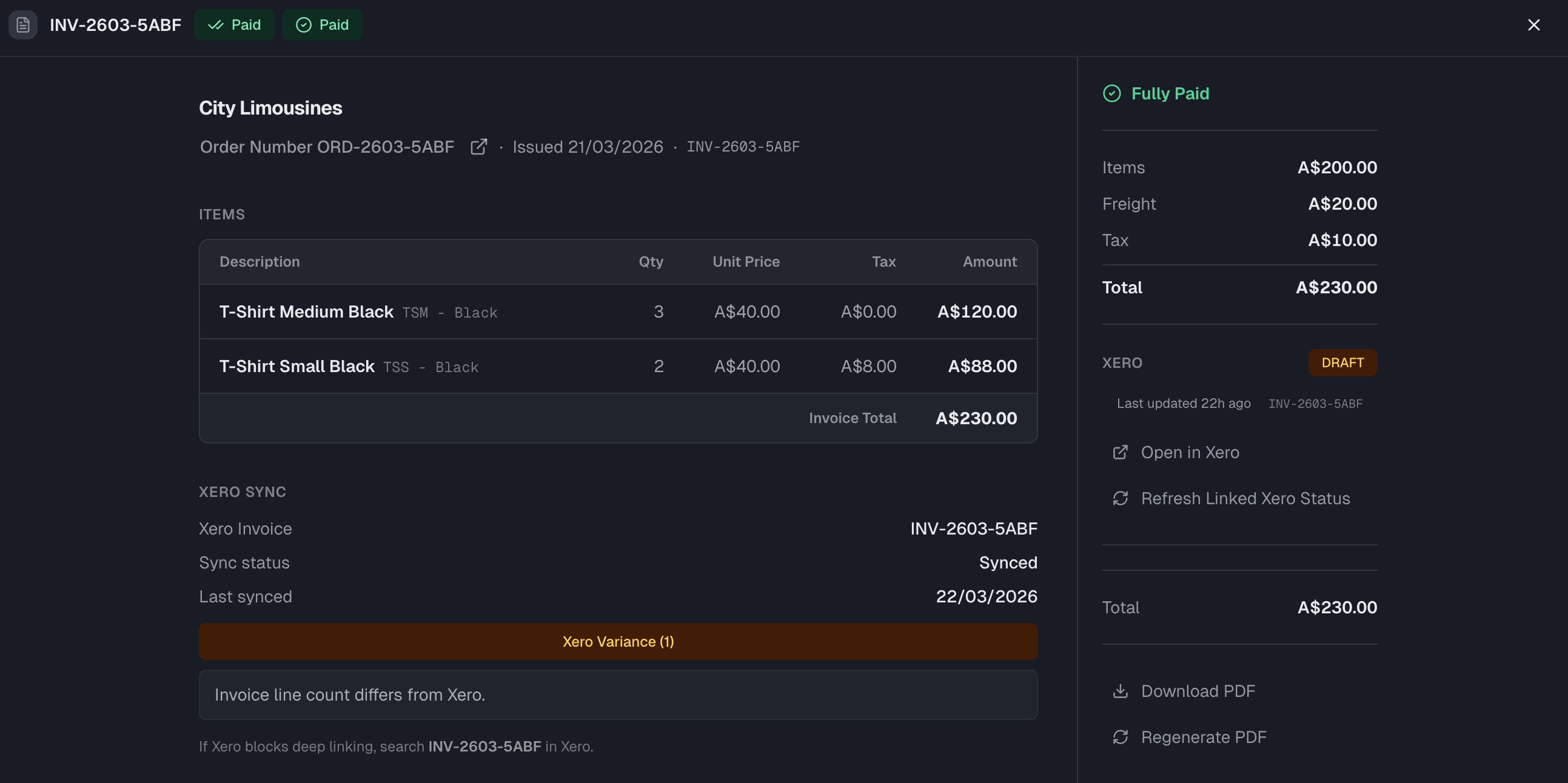Click the Unit Price column header
The image size is (1568, 783).
(x=746, y=262)
